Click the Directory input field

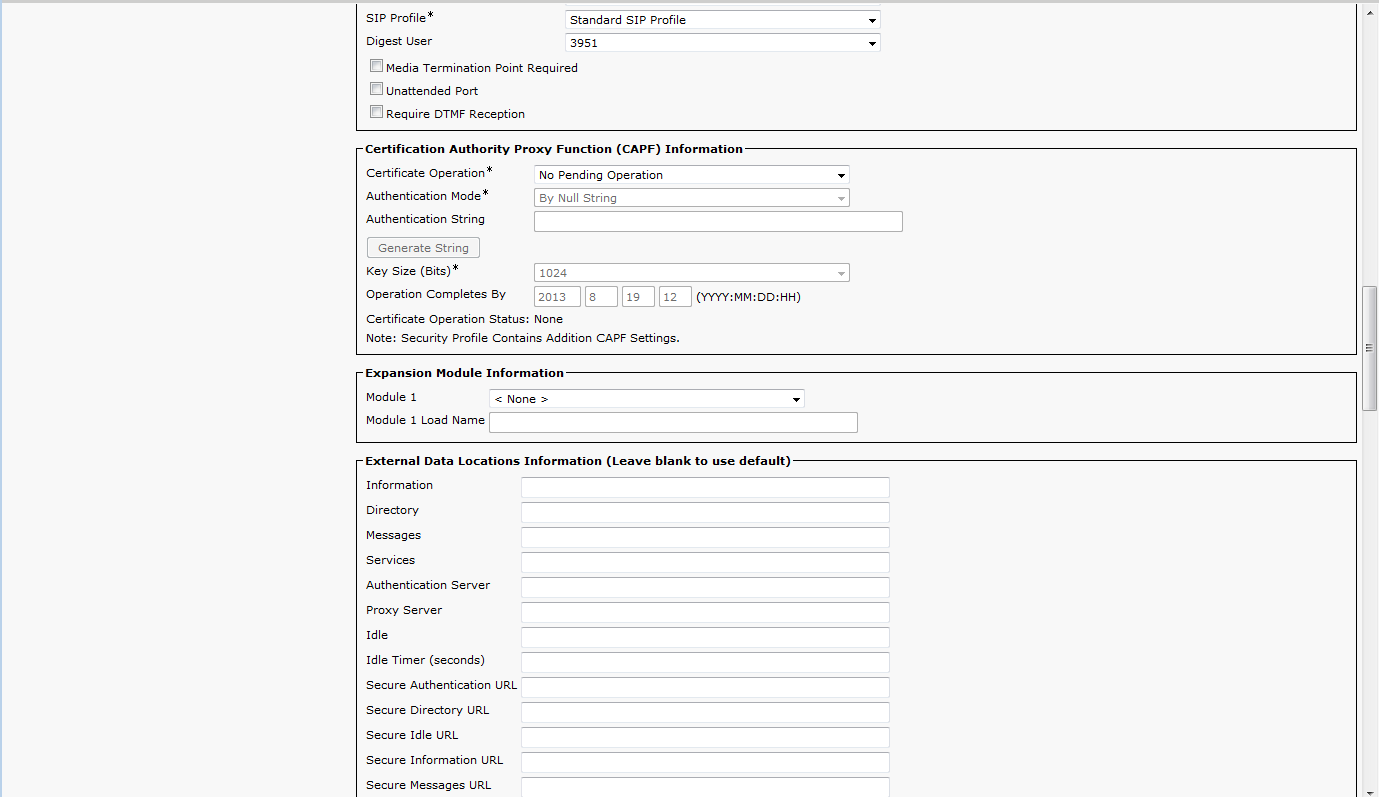(x=704, y=512)
